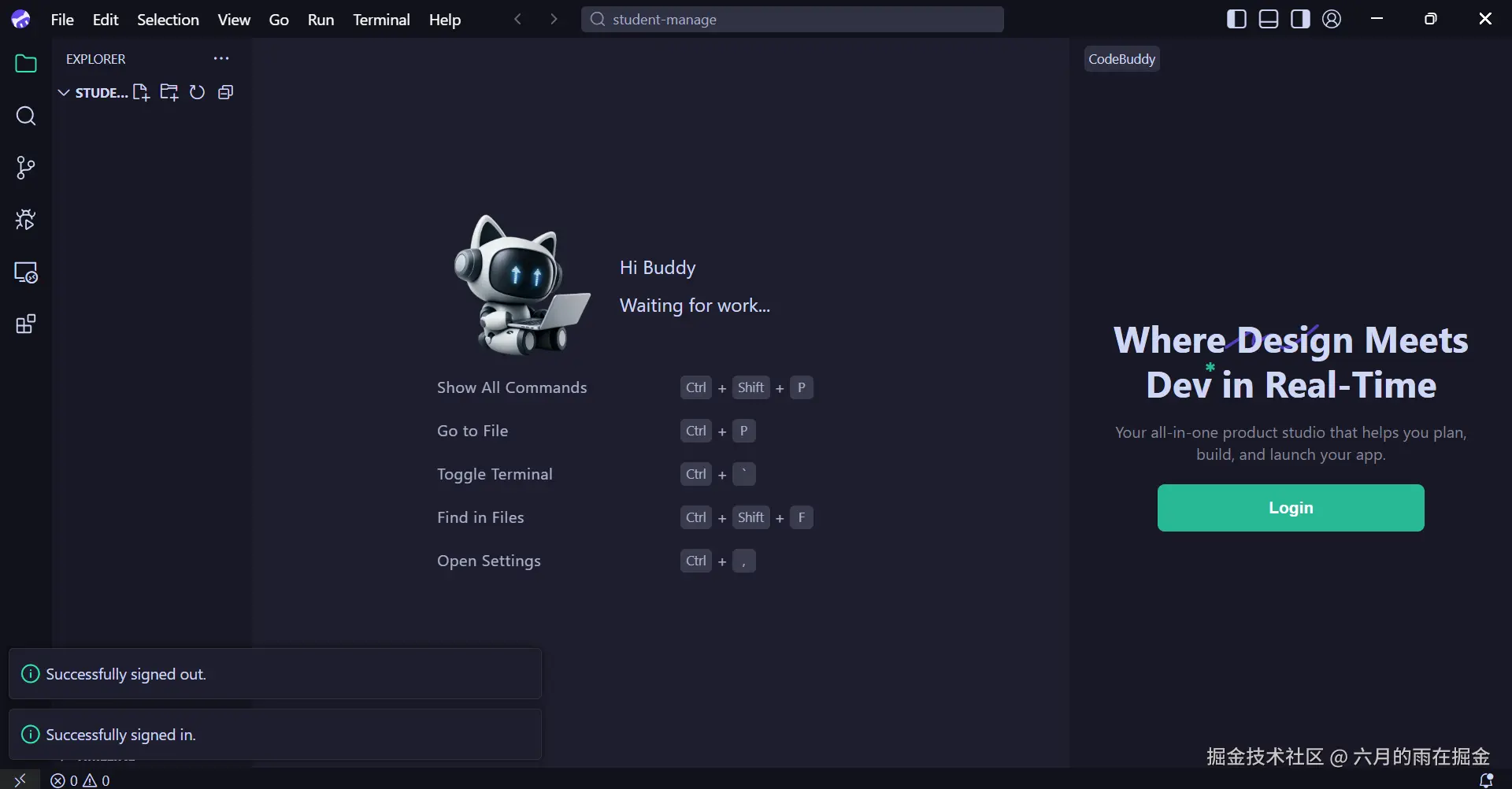
Task: Create a new folder in Explorer
Action: [169, 92]
